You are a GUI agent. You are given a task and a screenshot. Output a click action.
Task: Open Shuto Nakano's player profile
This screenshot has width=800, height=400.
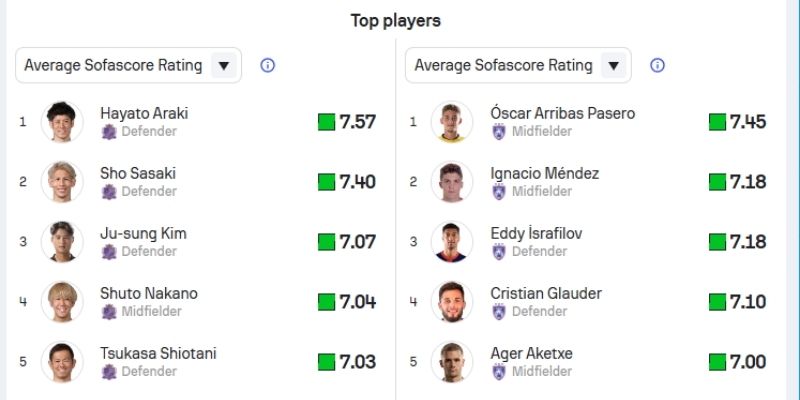149,293
